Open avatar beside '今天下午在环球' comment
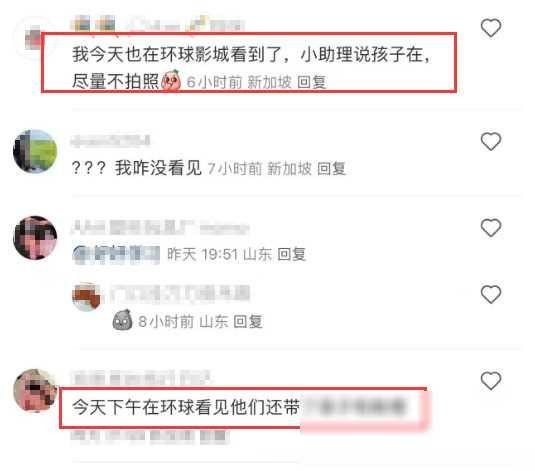 tap(35, 390)
